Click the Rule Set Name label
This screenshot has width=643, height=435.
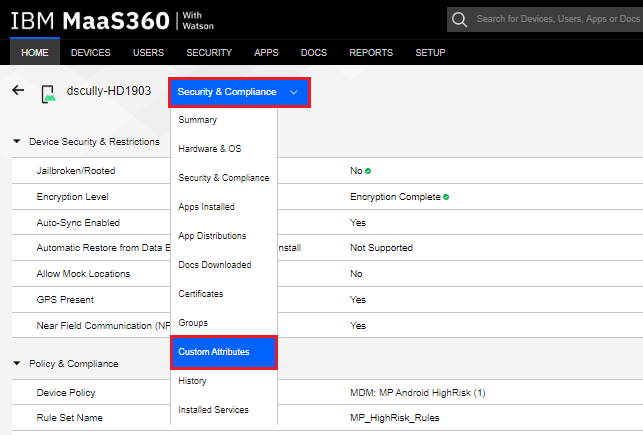pyautogui.click(x=70, y=418)
